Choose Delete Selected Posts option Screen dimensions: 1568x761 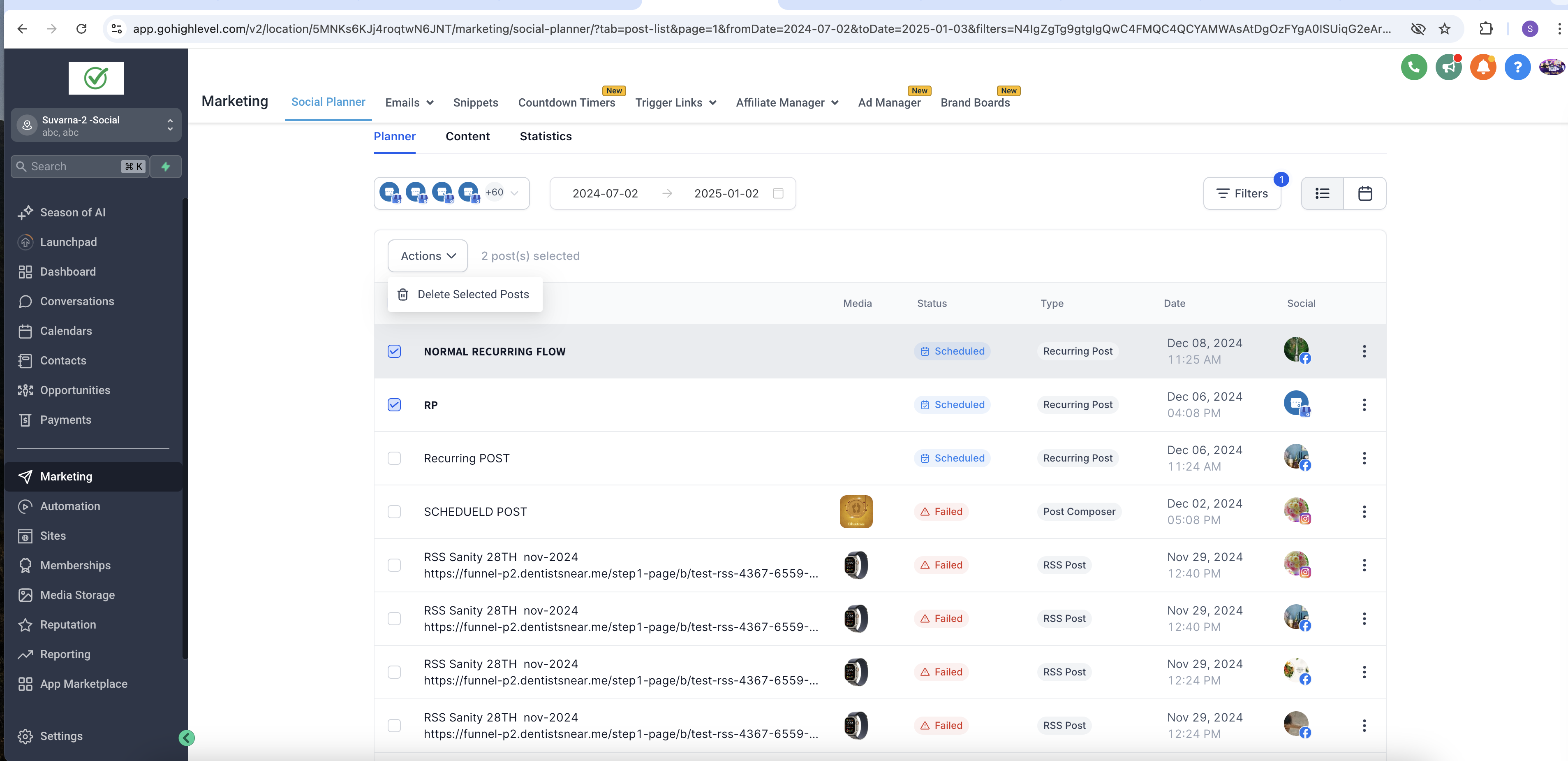(x=465, y=295)
